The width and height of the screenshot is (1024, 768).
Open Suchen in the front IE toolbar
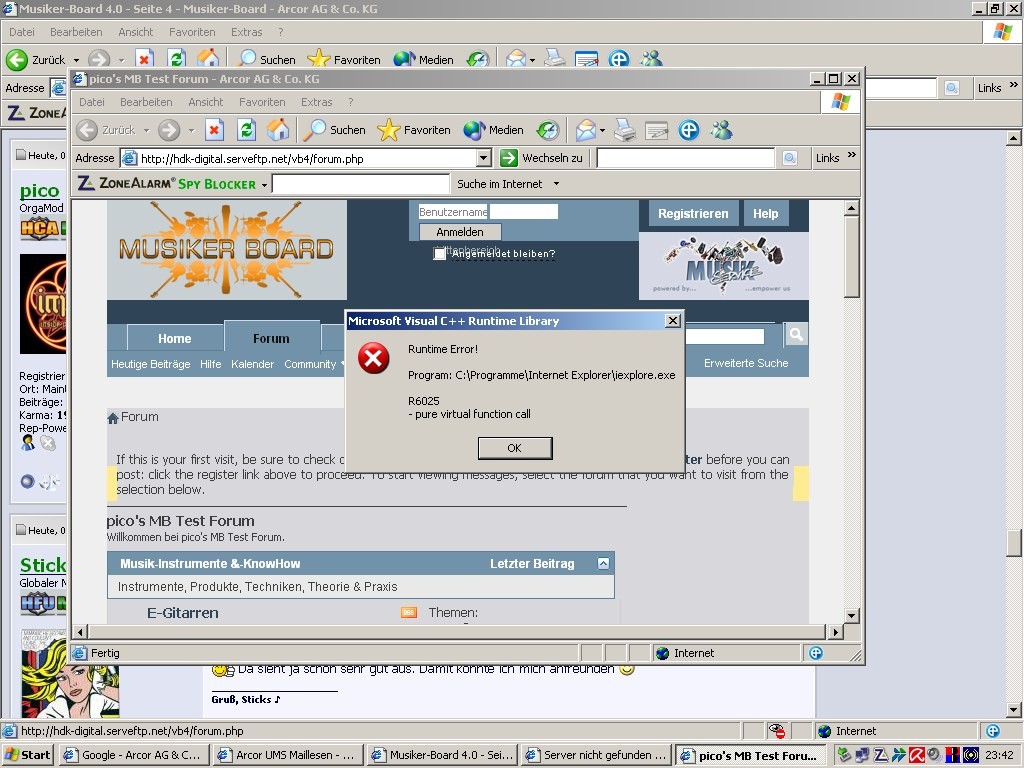[336, 130]
